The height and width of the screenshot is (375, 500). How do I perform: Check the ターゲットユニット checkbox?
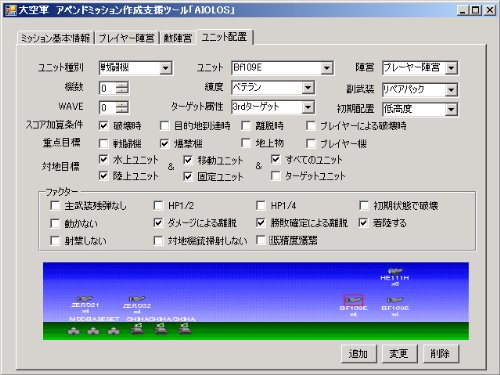pyautogui.click(x=276, y=176)
